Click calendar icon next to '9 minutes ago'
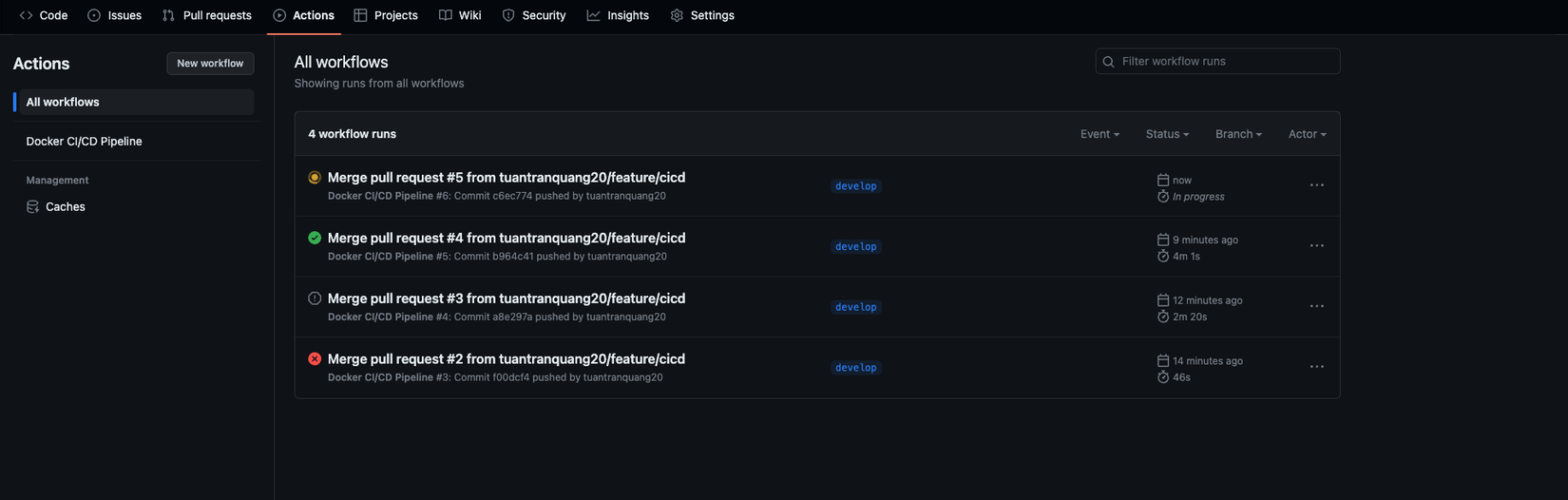 [1163, 240]
